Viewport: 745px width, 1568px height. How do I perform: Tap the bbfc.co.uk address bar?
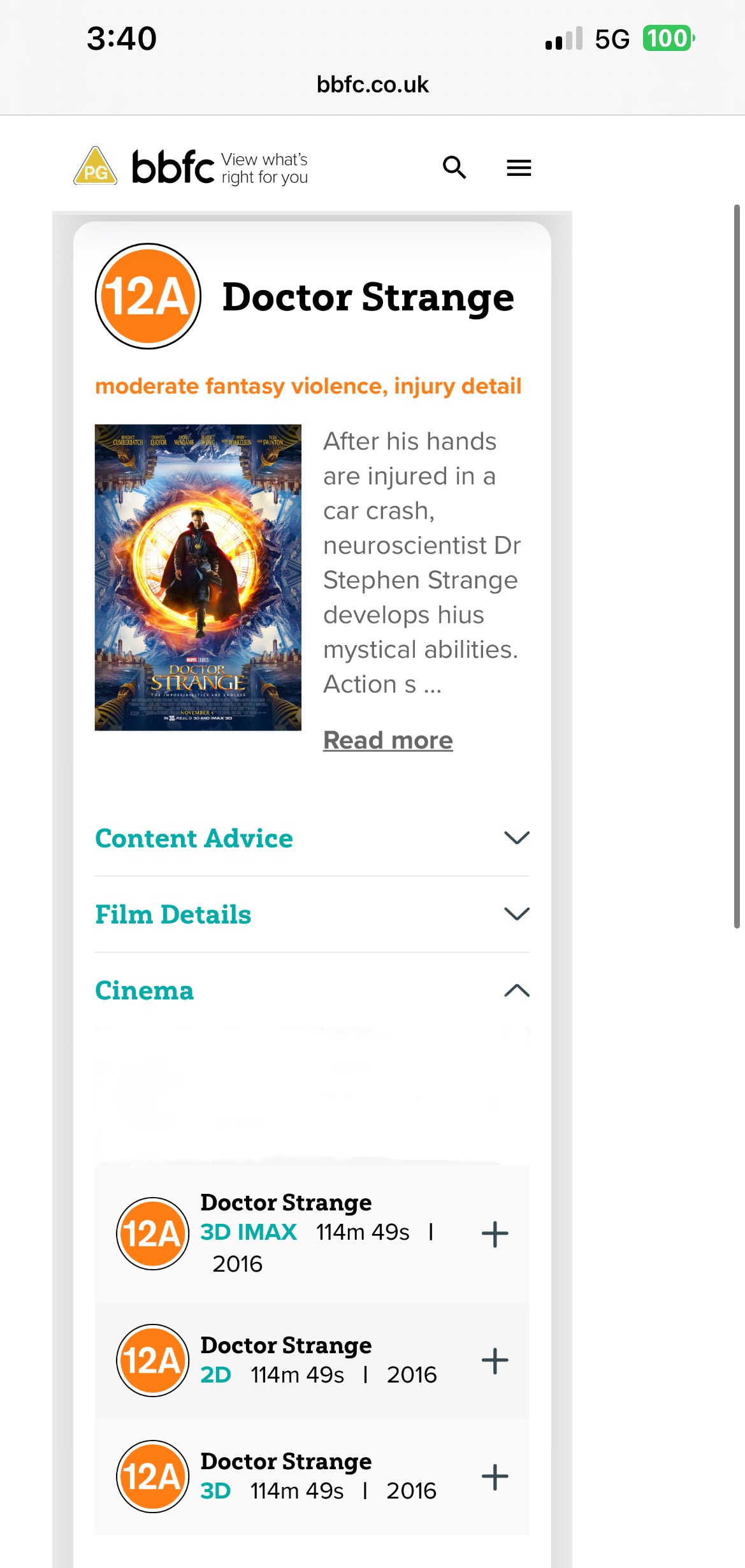(x=373, y=84)
